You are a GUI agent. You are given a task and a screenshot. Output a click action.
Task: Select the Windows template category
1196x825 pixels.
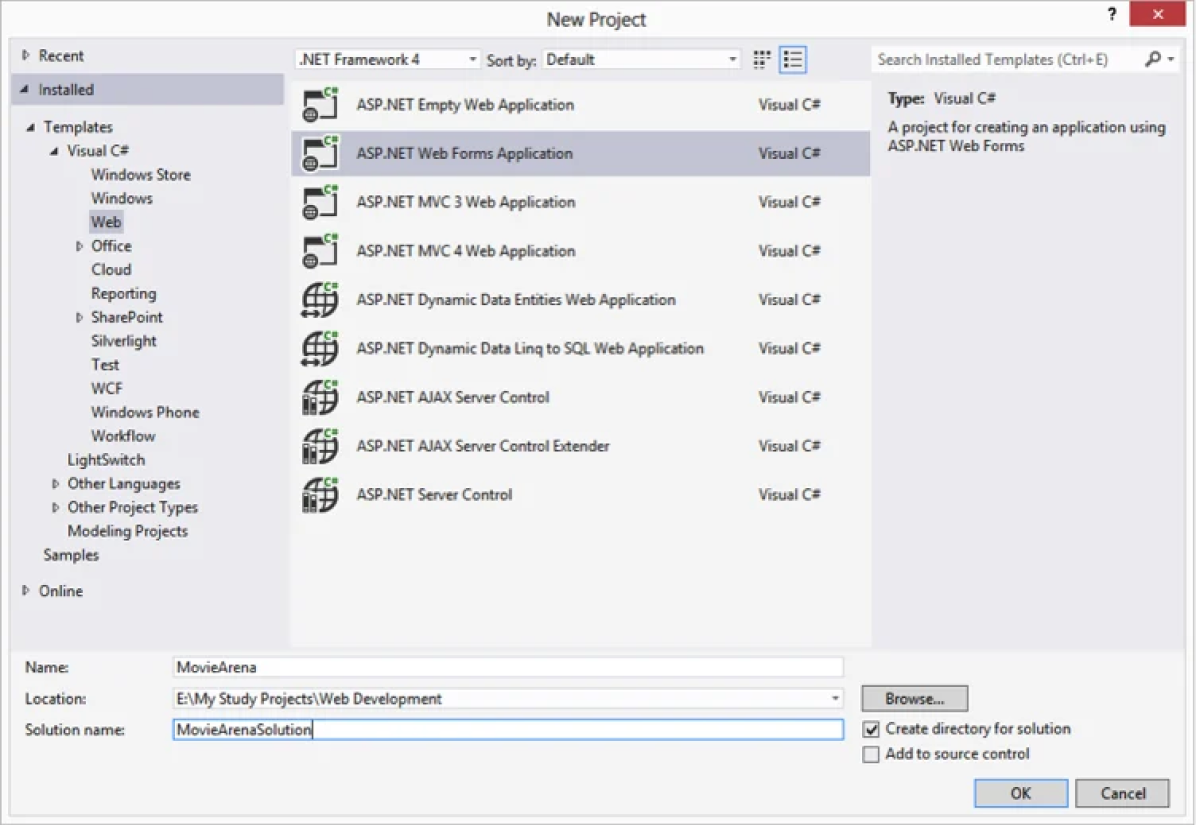point(122,198)
